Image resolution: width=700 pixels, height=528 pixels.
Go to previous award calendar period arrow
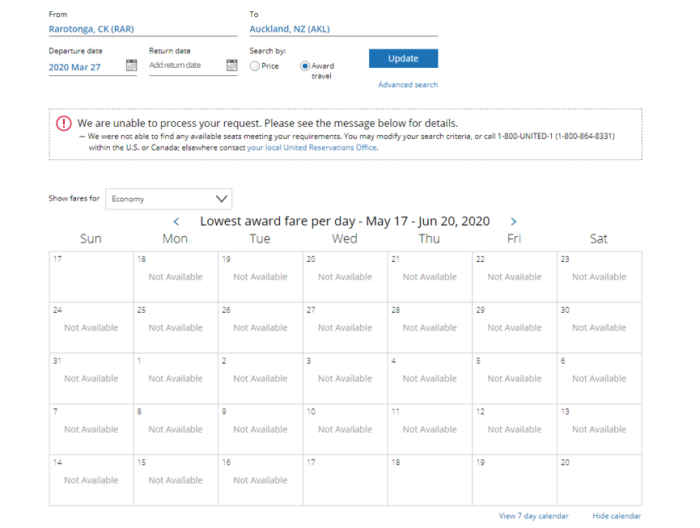[x=176, y=221]
